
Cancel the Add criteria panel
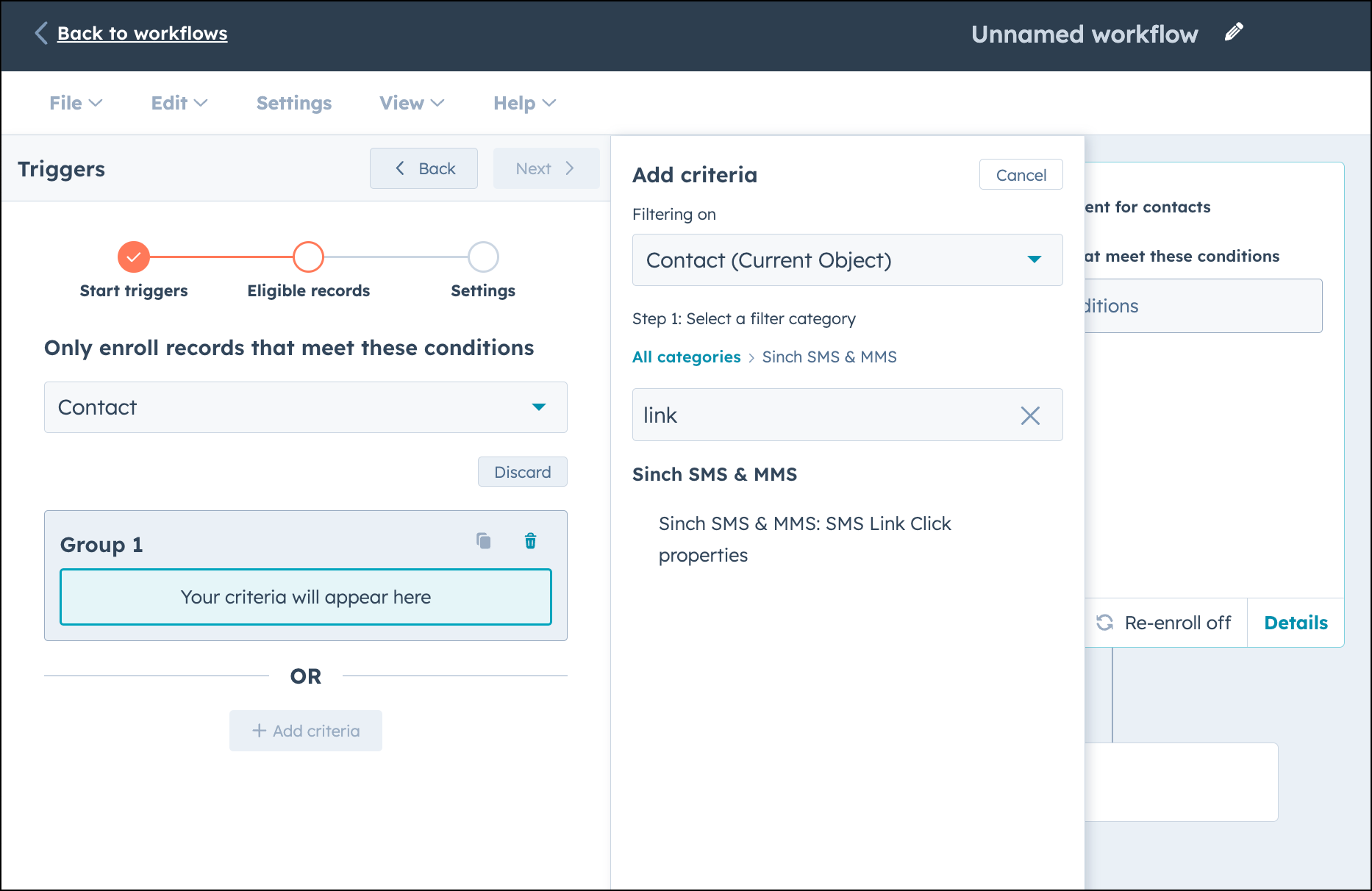tap(1021, 174)
